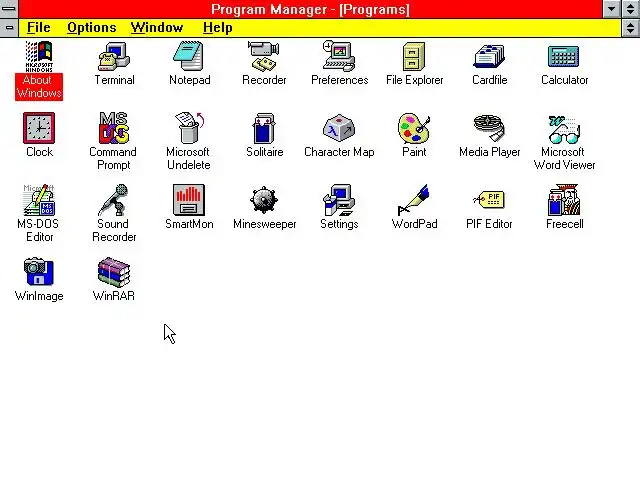
Task: Open the Window menu
Action: click(157, 28)
